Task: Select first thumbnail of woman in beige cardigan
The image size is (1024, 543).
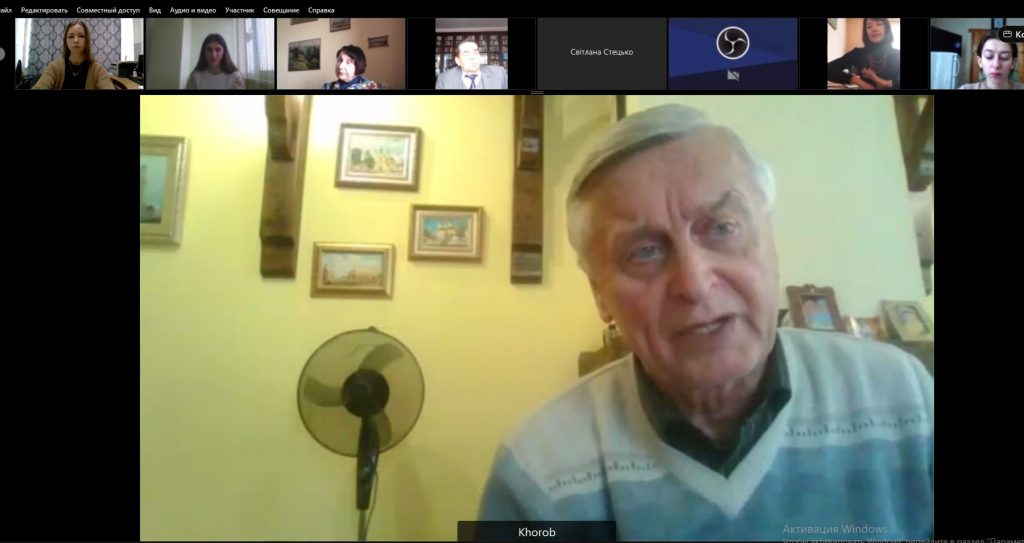Action: pos(79,54)
